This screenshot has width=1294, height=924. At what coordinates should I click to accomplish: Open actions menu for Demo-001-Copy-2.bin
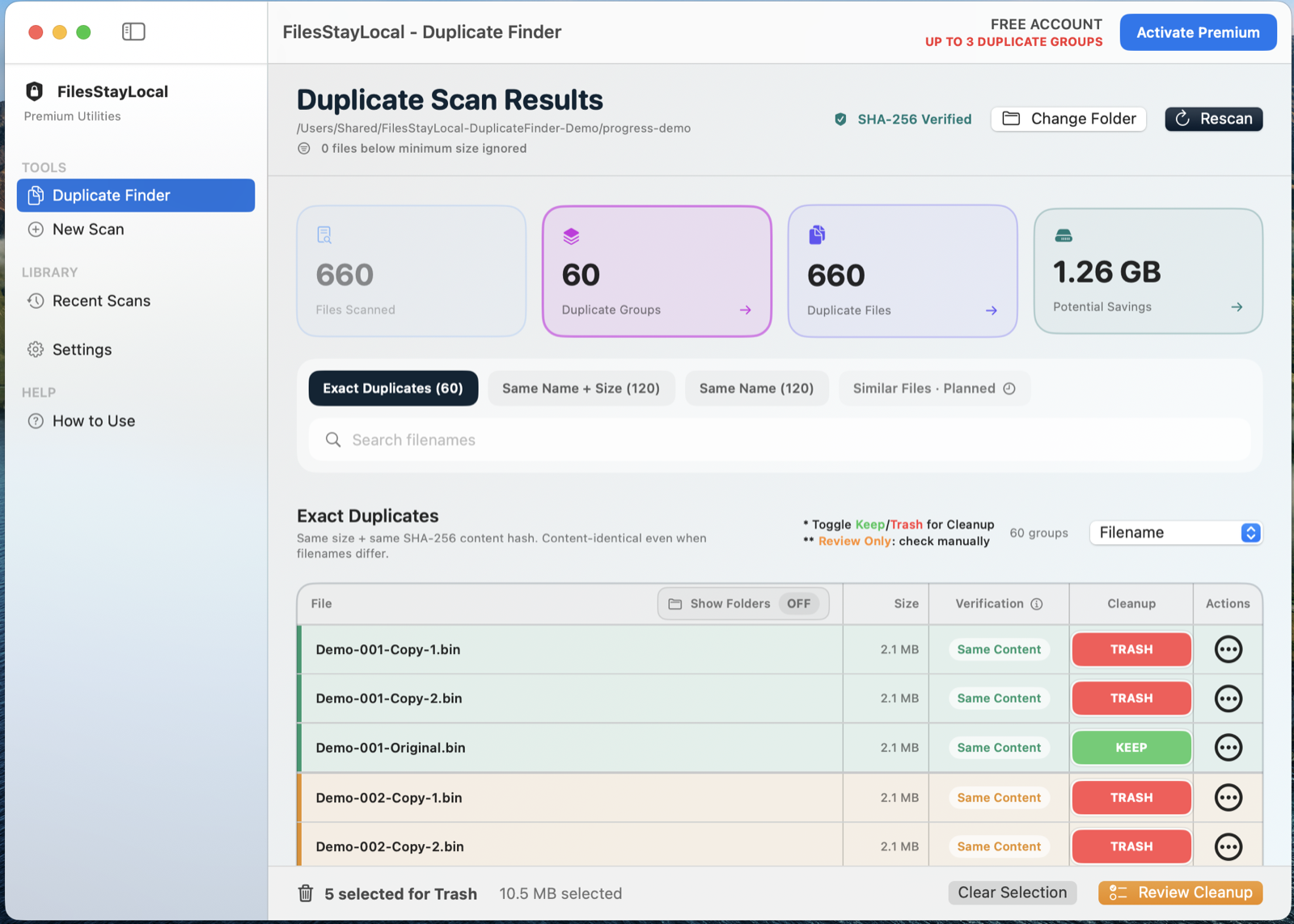click(x=1228, y=698)
